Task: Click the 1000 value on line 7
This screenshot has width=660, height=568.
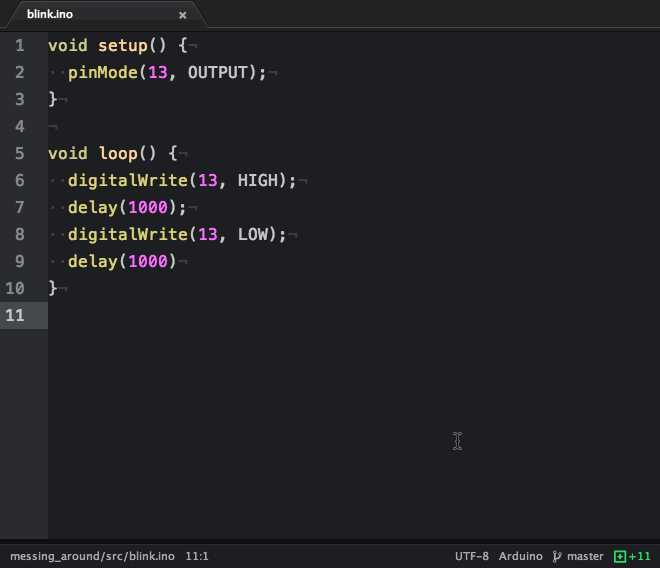Action: point(148,207)
